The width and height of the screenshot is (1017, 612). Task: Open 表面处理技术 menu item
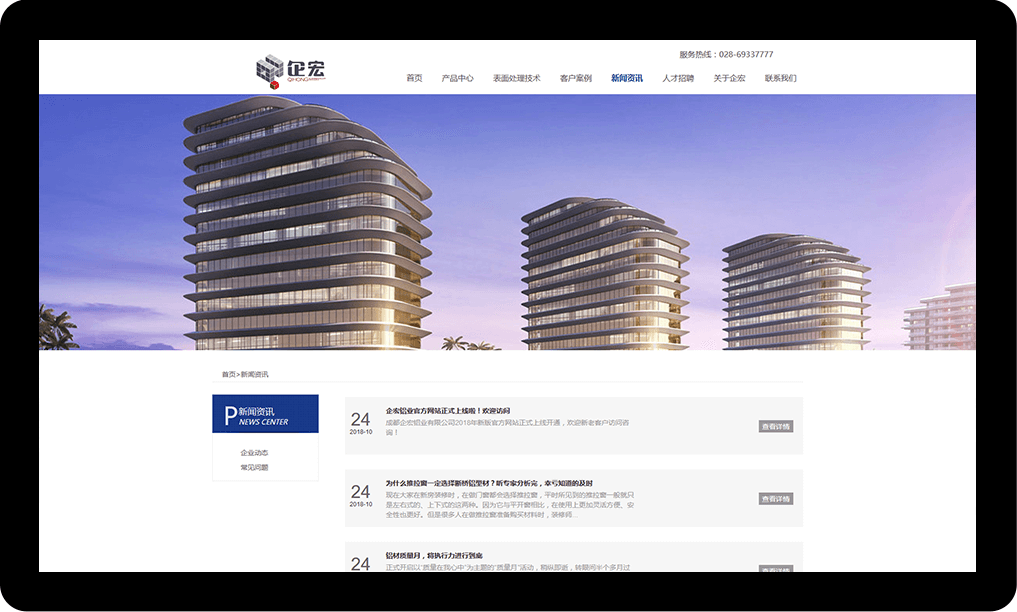[516, 78]
